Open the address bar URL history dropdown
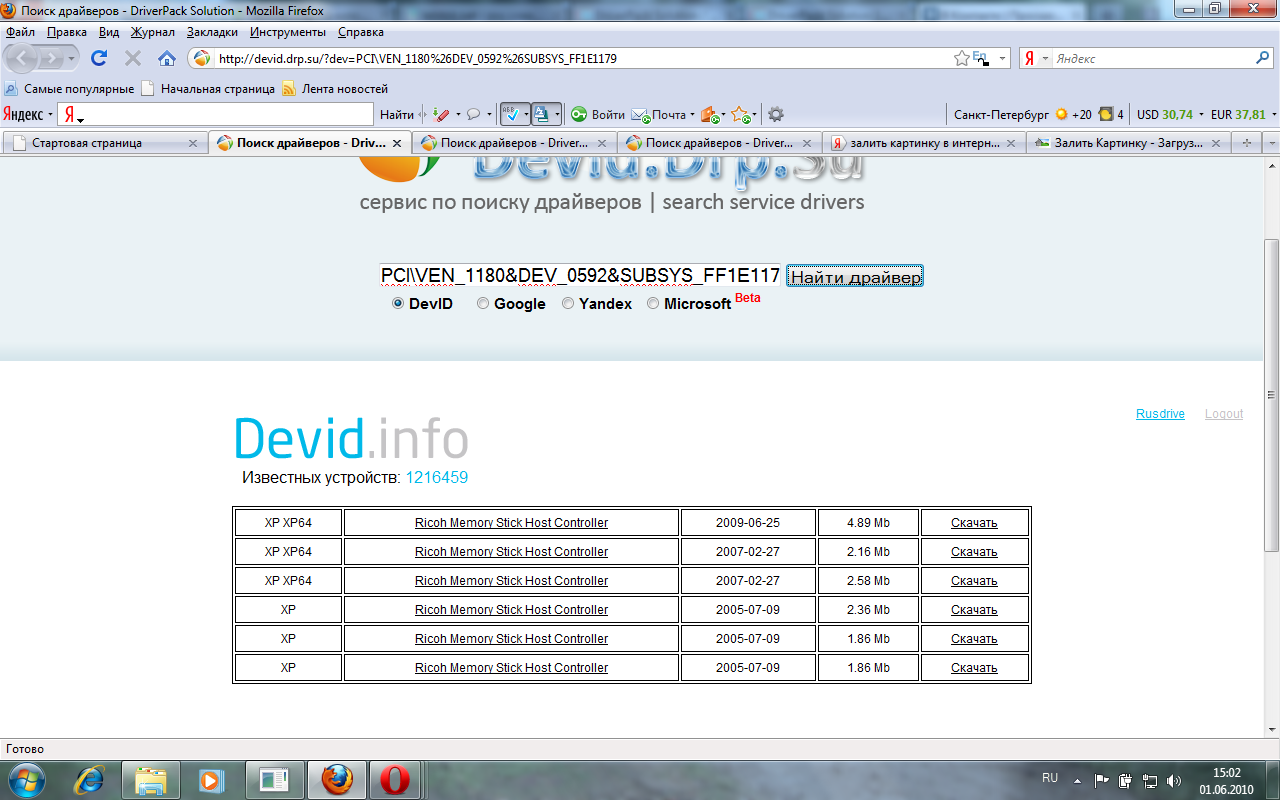 click(1003, 58)
